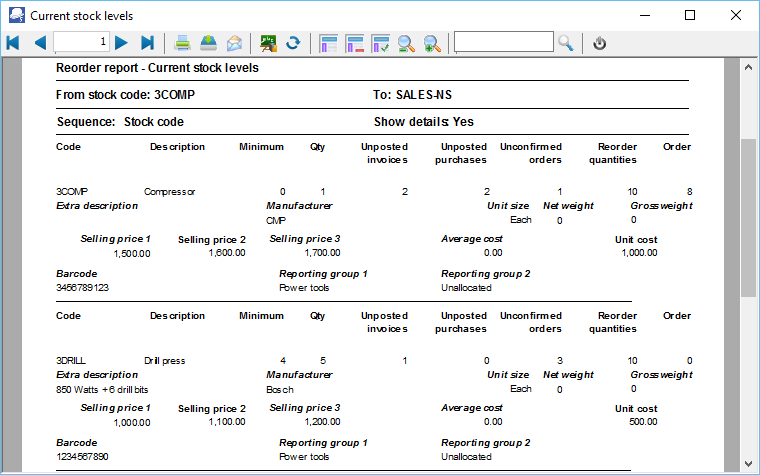Click the chalkboard icon in toolbar

point(268,43)
